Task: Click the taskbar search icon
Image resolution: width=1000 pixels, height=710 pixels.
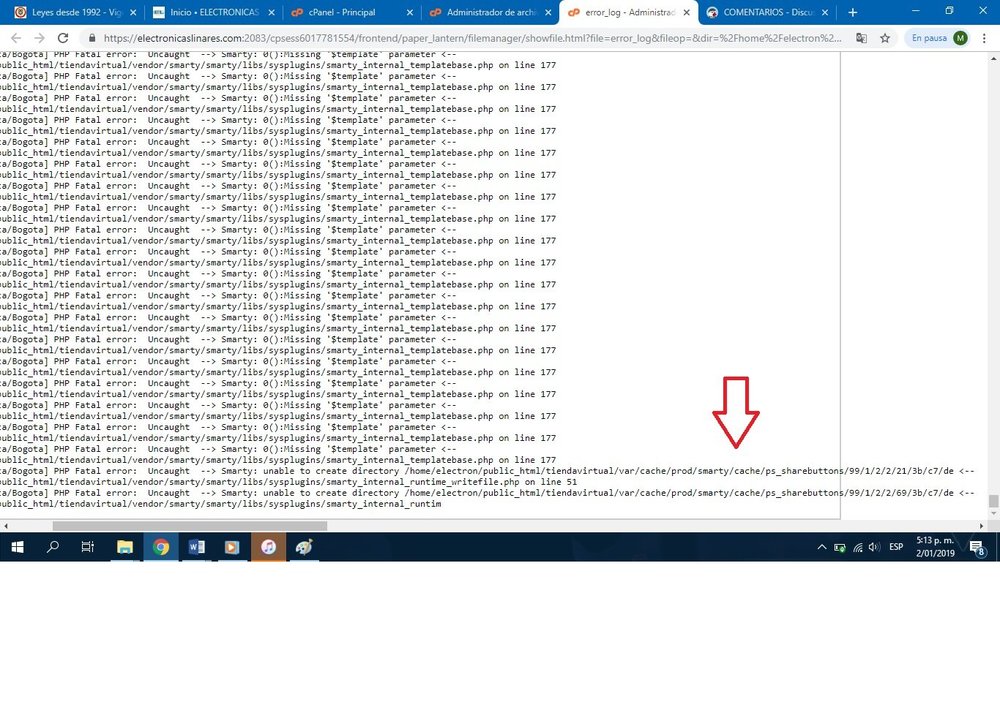Action: pyautogui.click(x=52, y=547)
